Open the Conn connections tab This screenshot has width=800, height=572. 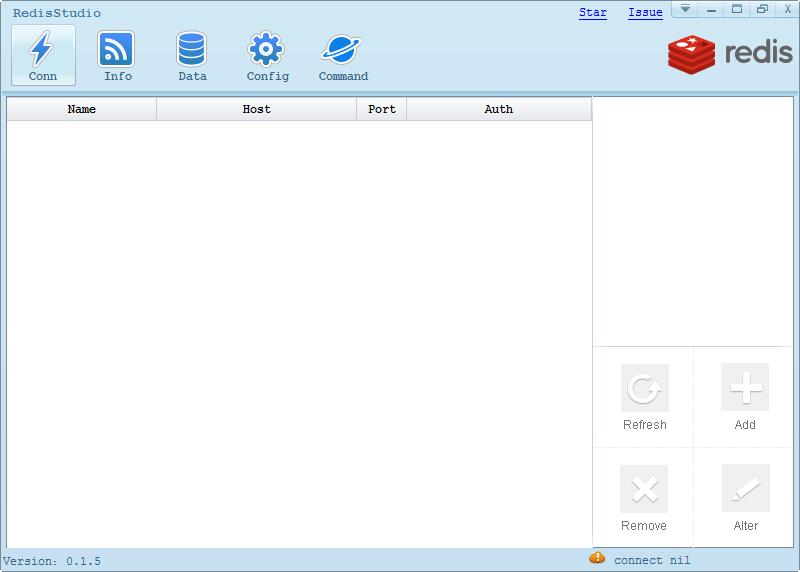[43, 55]
